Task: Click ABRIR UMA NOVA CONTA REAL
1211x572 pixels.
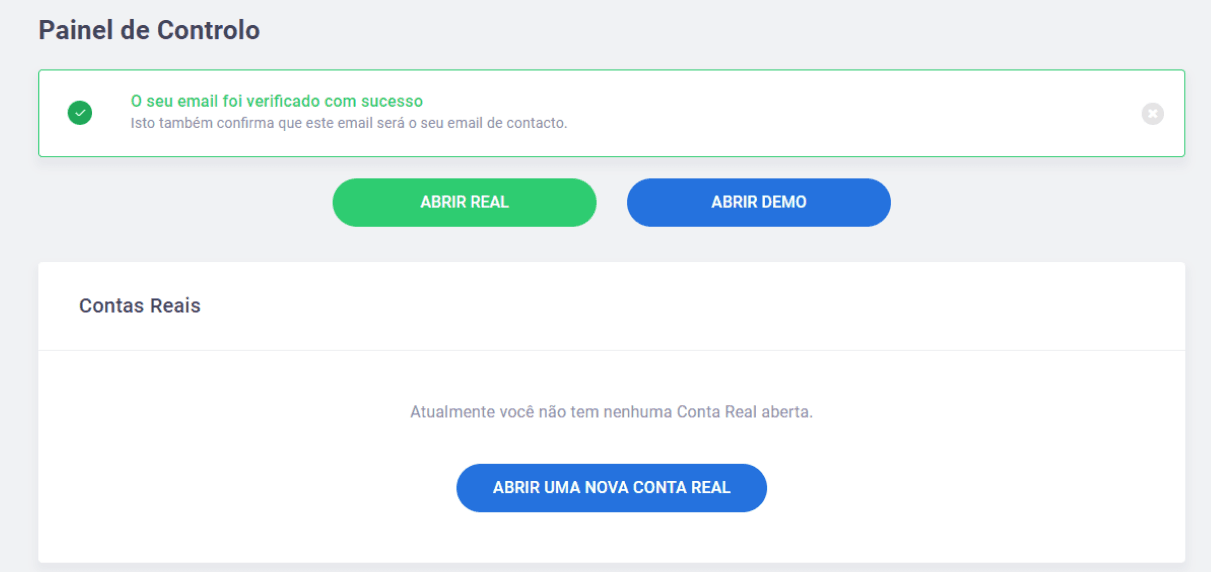Action: [x=611, y=488]
